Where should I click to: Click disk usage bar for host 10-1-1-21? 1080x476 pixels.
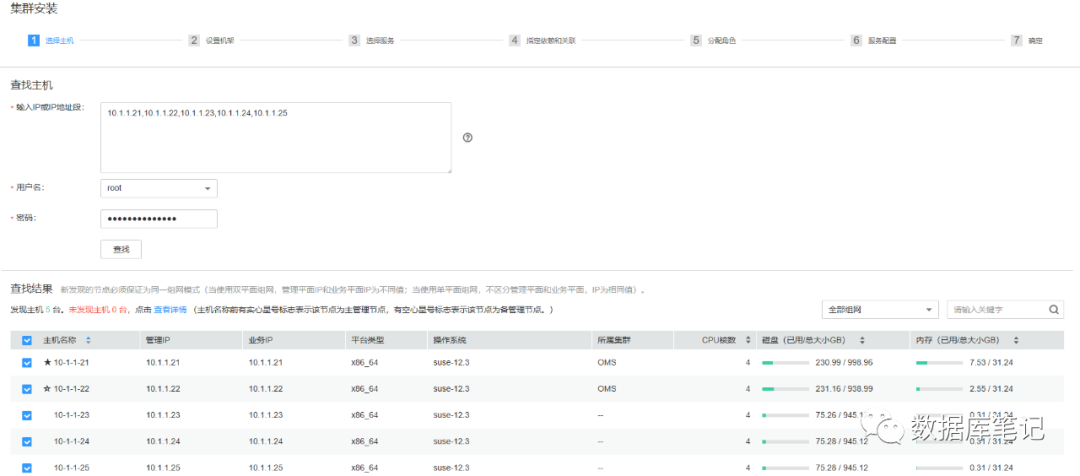[x=785, y=362]
